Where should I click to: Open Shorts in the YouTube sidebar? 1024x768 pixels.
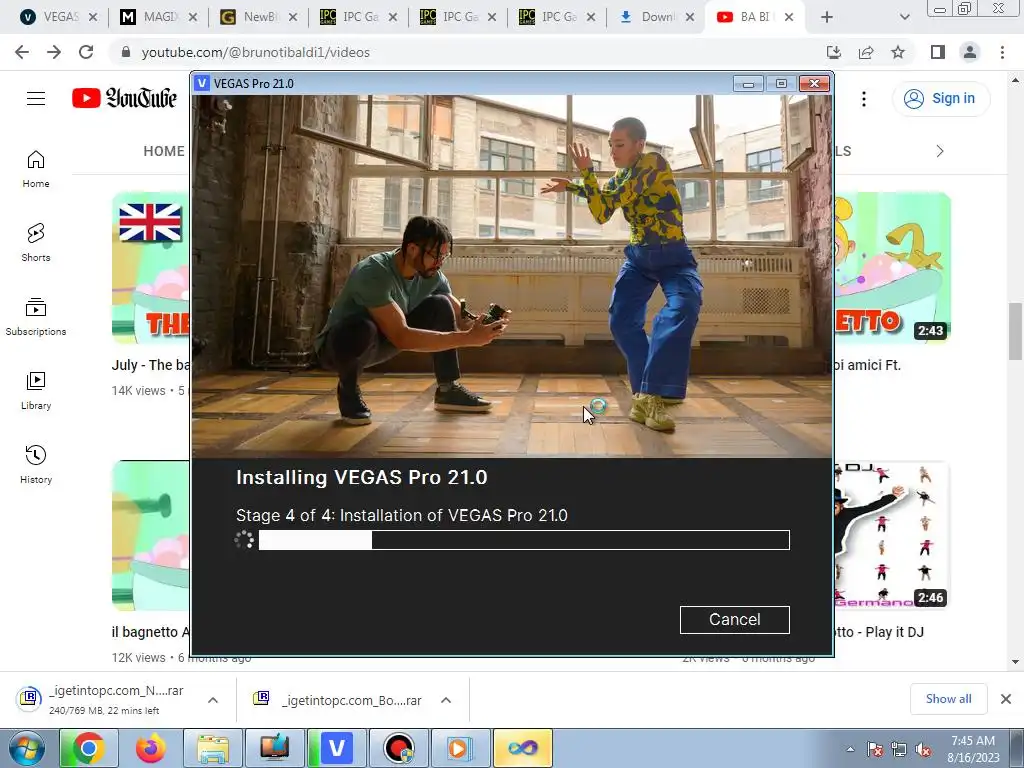[x=36, y=243]
